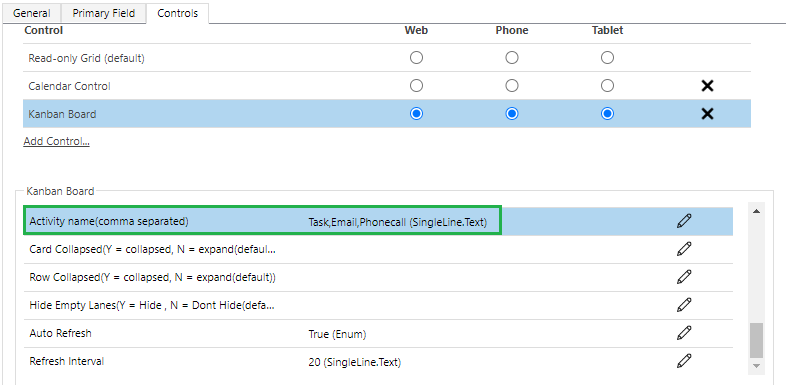Edit the Refresh Interval property pencil icon
This screenshot has width=786, height=385.
[684, 360]
